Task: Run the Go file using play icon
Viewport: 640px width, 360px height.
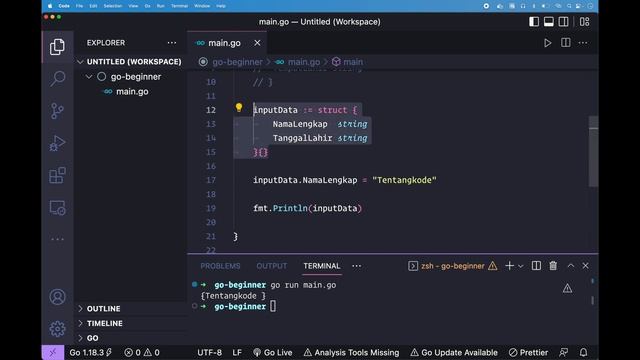Action: 547,43
